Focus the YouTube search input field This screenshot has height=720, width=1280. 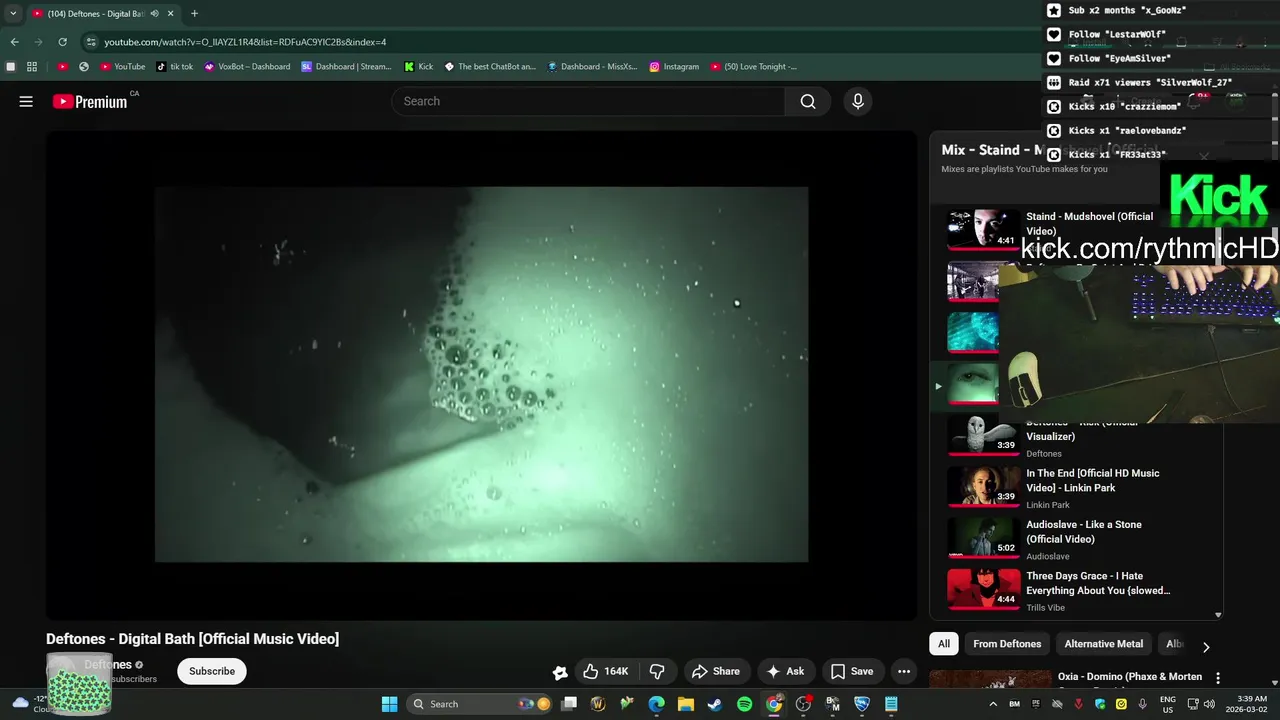(588, 101)
